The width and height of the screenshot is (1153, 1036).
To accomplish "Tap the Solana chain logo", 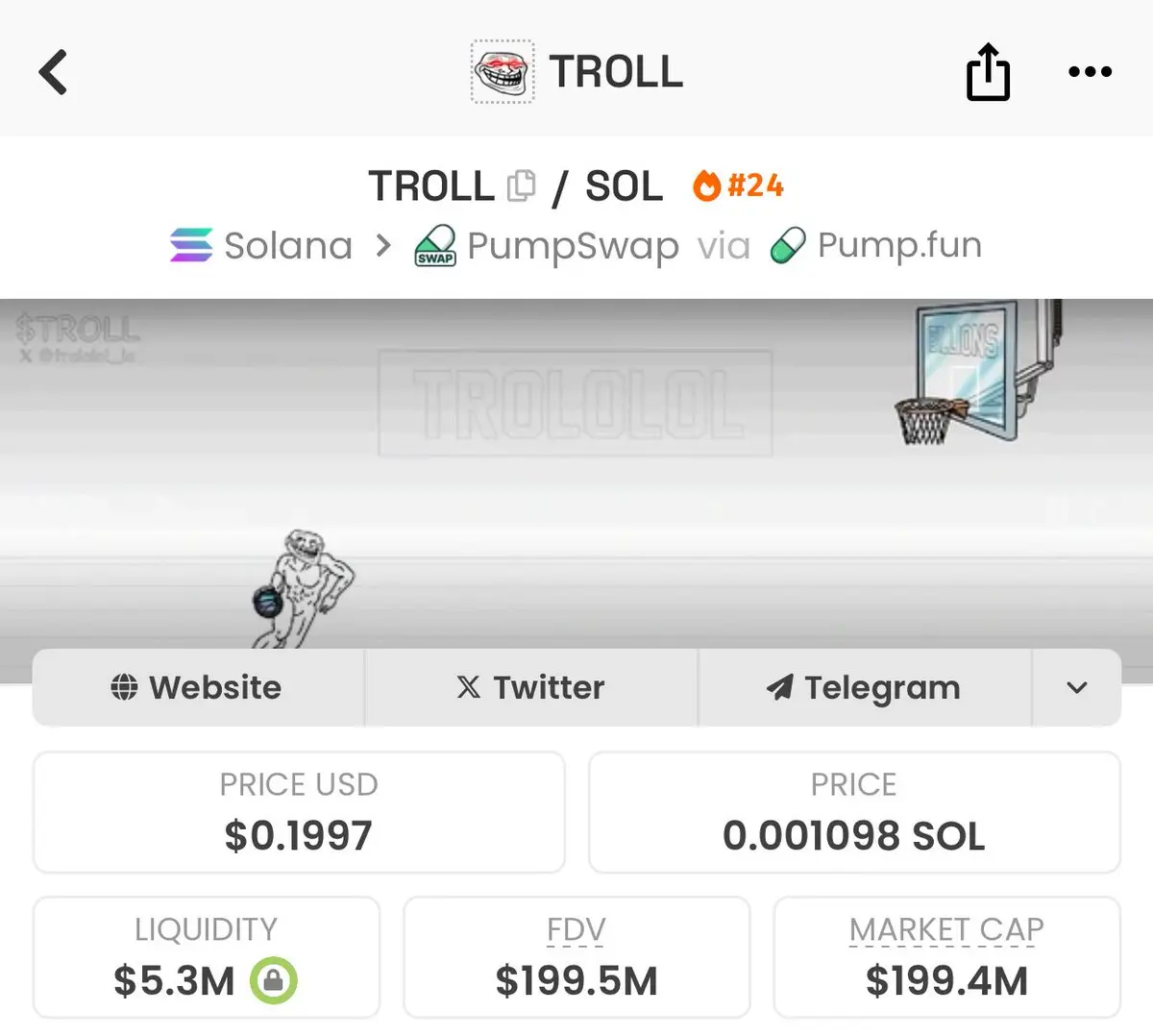I will coord(191,245).
